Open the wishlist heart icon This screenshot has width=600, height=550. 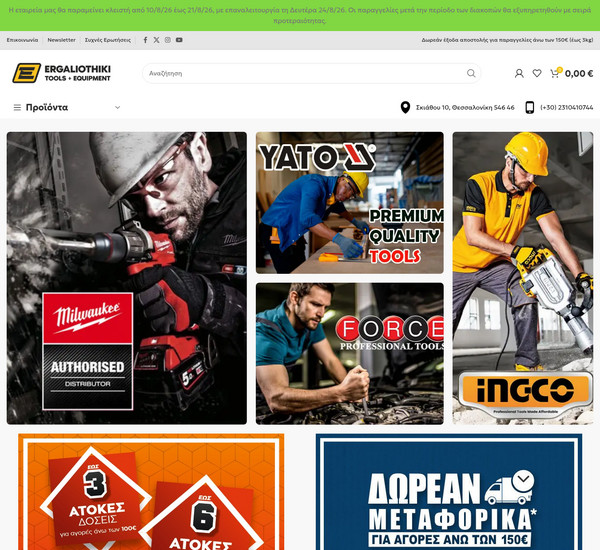click(537, 73)
